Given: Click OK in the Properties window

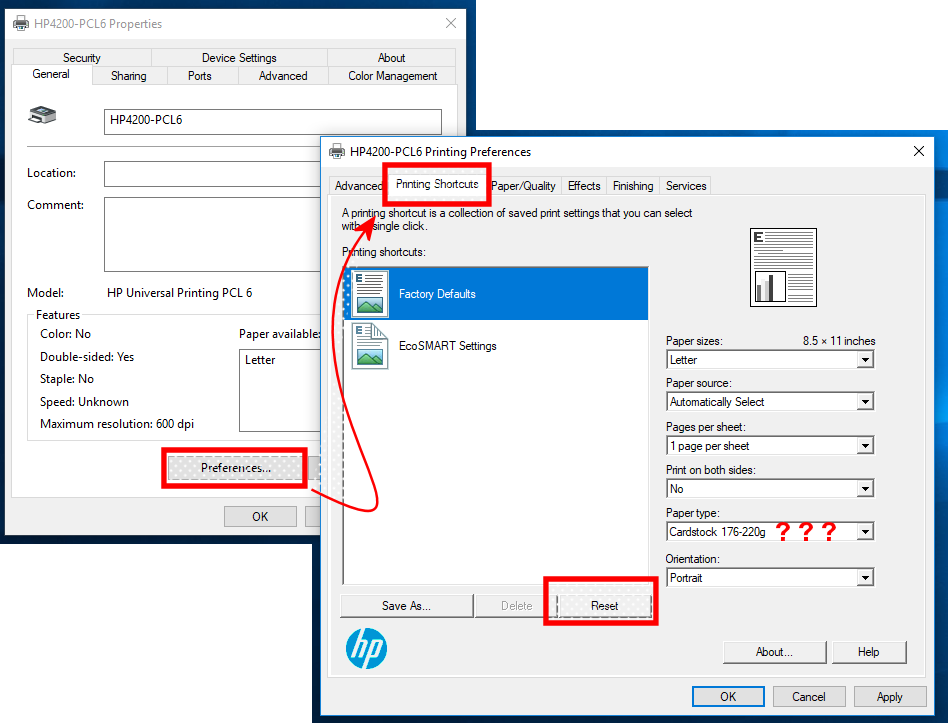Looking at the screenshot, I should click(260, 516).
